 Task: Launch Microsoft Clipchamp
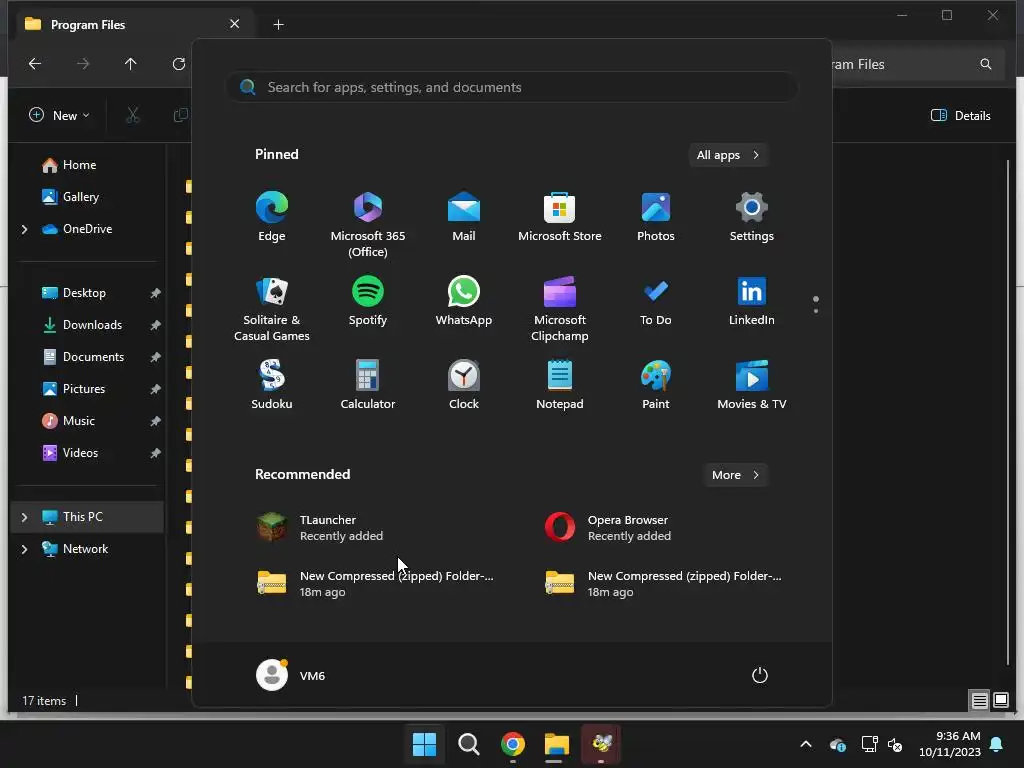(560, 309)
